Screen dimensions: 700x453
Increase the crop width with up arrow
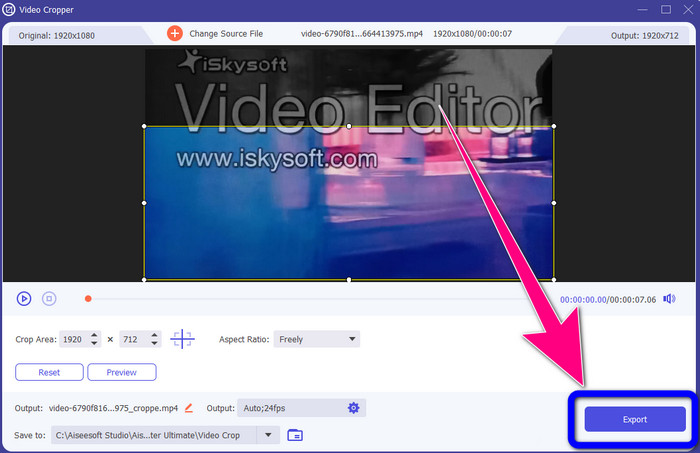pos(94,335)
